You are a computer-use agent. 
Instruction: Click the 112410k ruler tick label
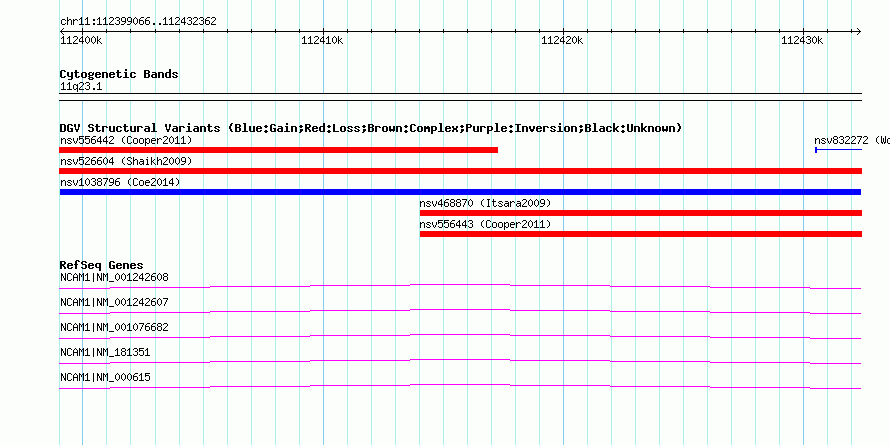pyautogui.click(x=322, y=40)
